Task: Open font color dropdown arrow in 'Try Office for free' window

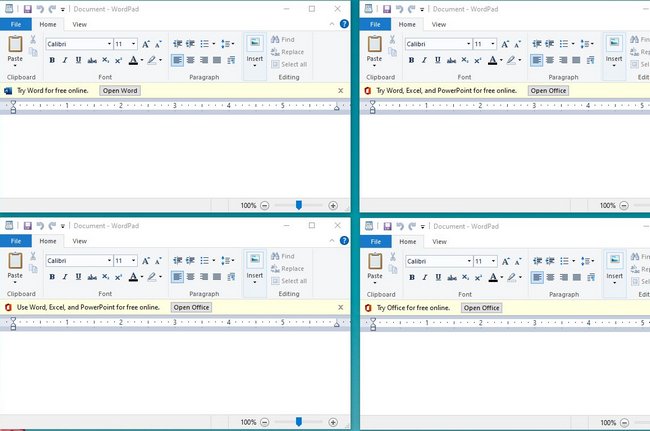Action: coord(502,277)
